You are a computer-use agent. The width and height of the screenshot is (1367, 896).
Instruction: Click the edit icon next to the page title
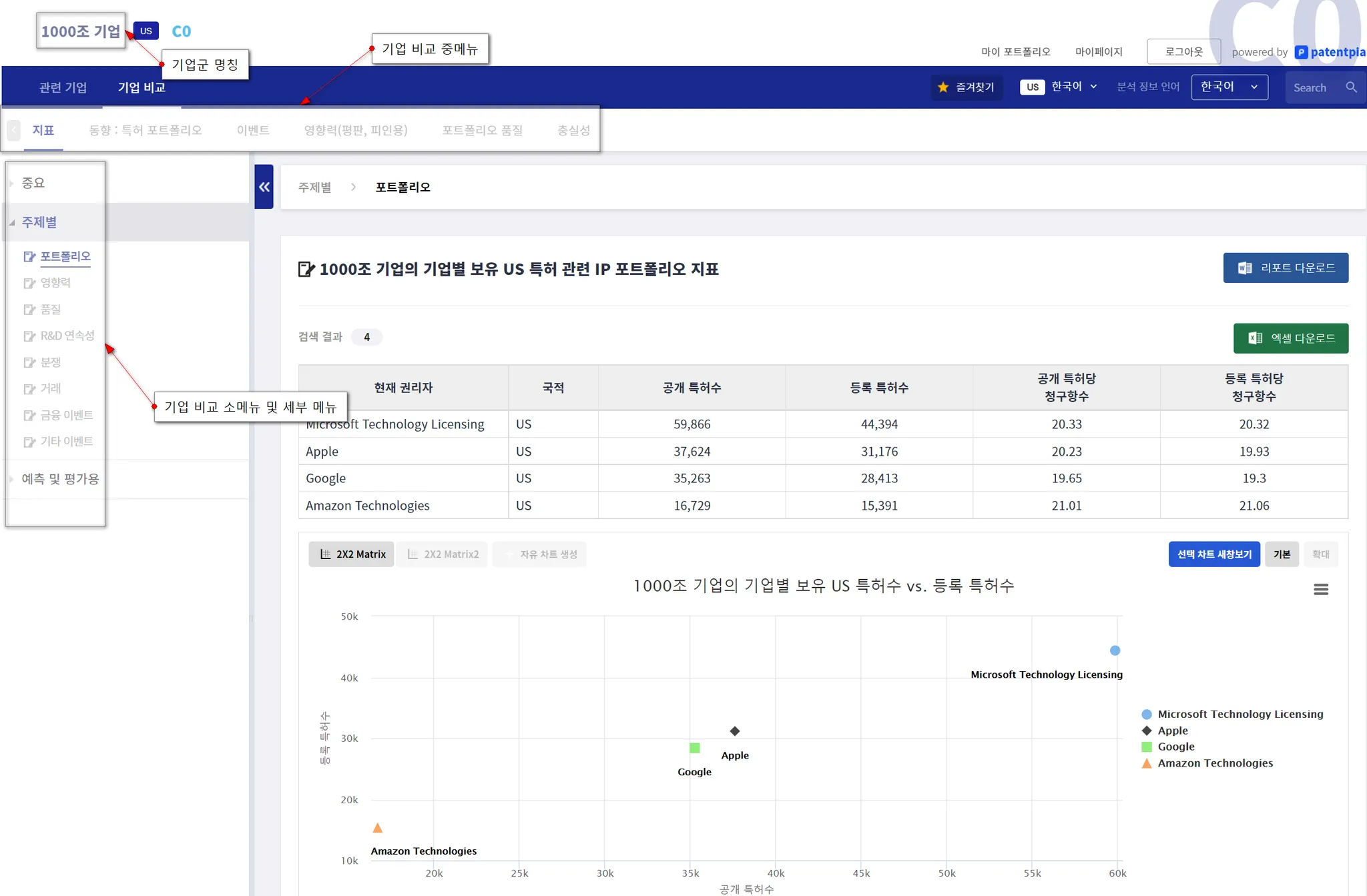click(x=306, y=269)
